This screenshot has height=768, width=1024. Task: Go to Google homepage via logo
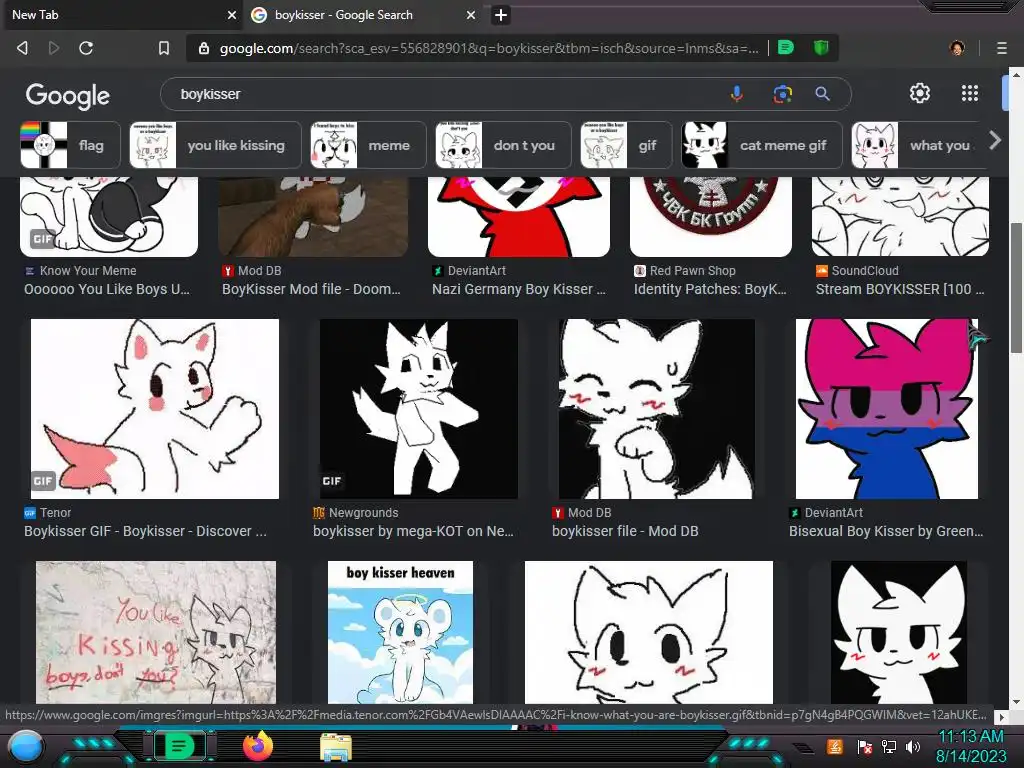67,95
